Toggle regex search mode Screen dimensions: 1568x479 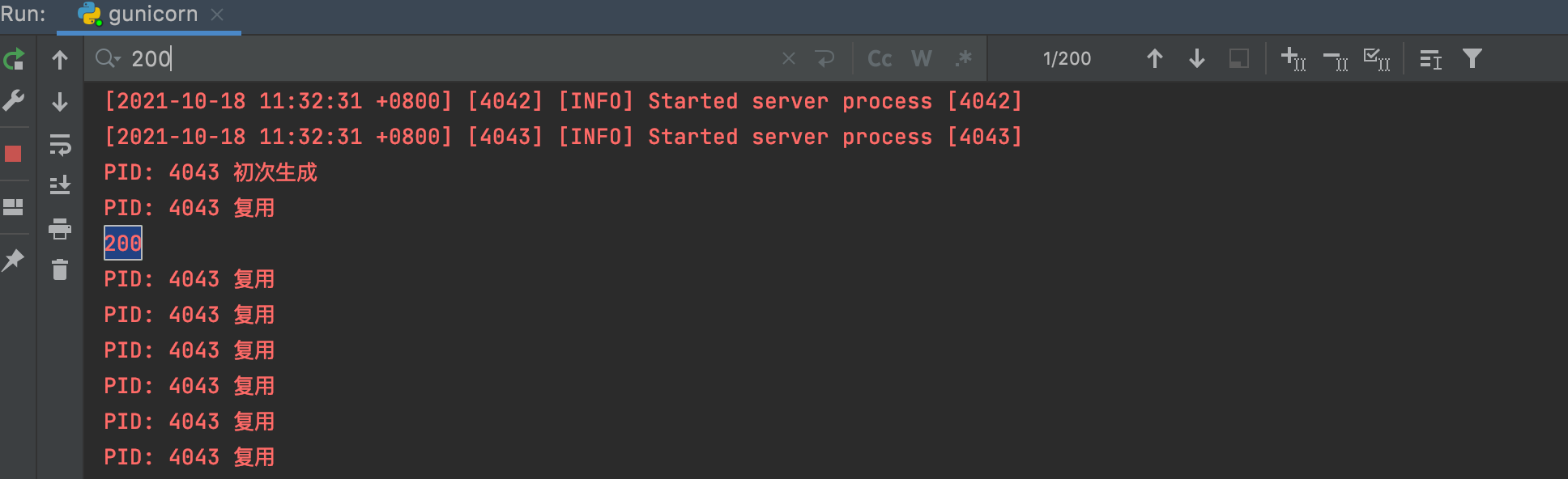[x=964, y=57]
